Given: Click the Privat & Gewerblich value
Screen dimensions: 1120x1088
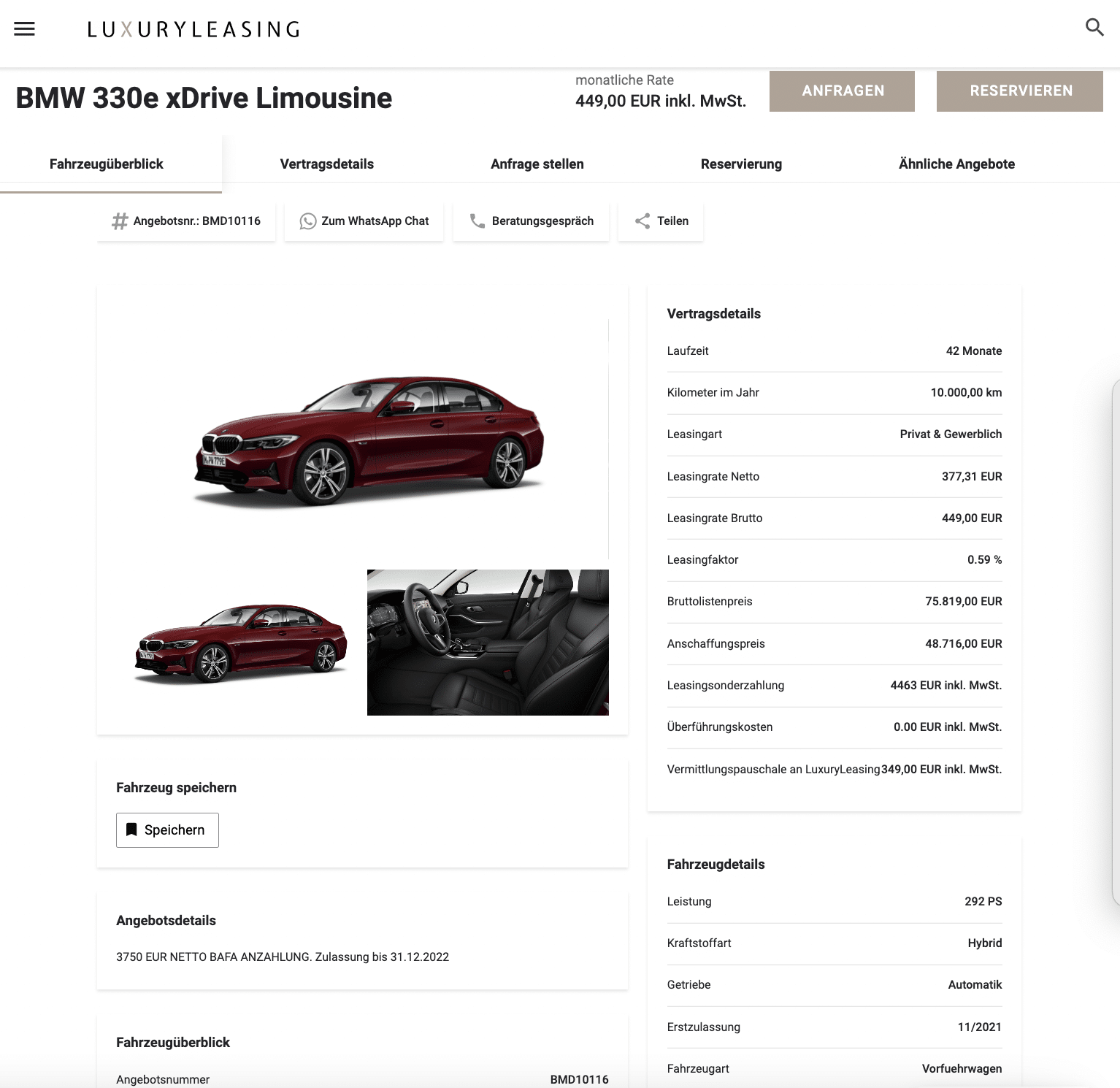Looking at the screenshot, I should [951, 434].
